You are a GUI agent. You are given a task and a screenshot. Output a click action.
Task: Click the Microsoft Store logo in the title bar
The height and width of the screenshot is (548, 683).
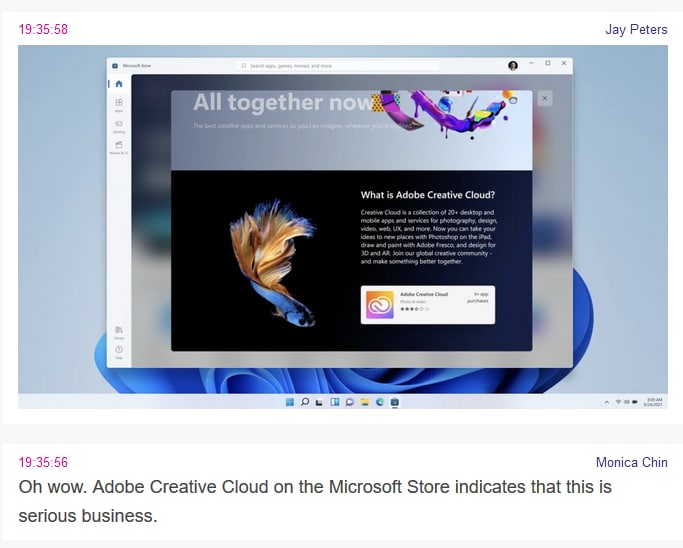pyautogui.click(x=115, y=66)
